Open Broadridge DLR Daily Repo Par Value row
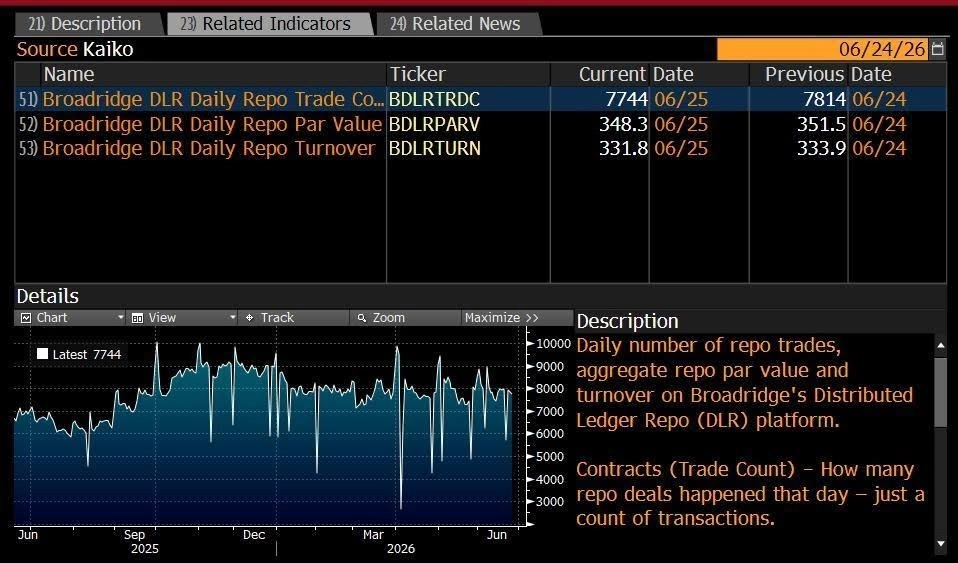Screen dimensions: 958x563 [480, 124]
